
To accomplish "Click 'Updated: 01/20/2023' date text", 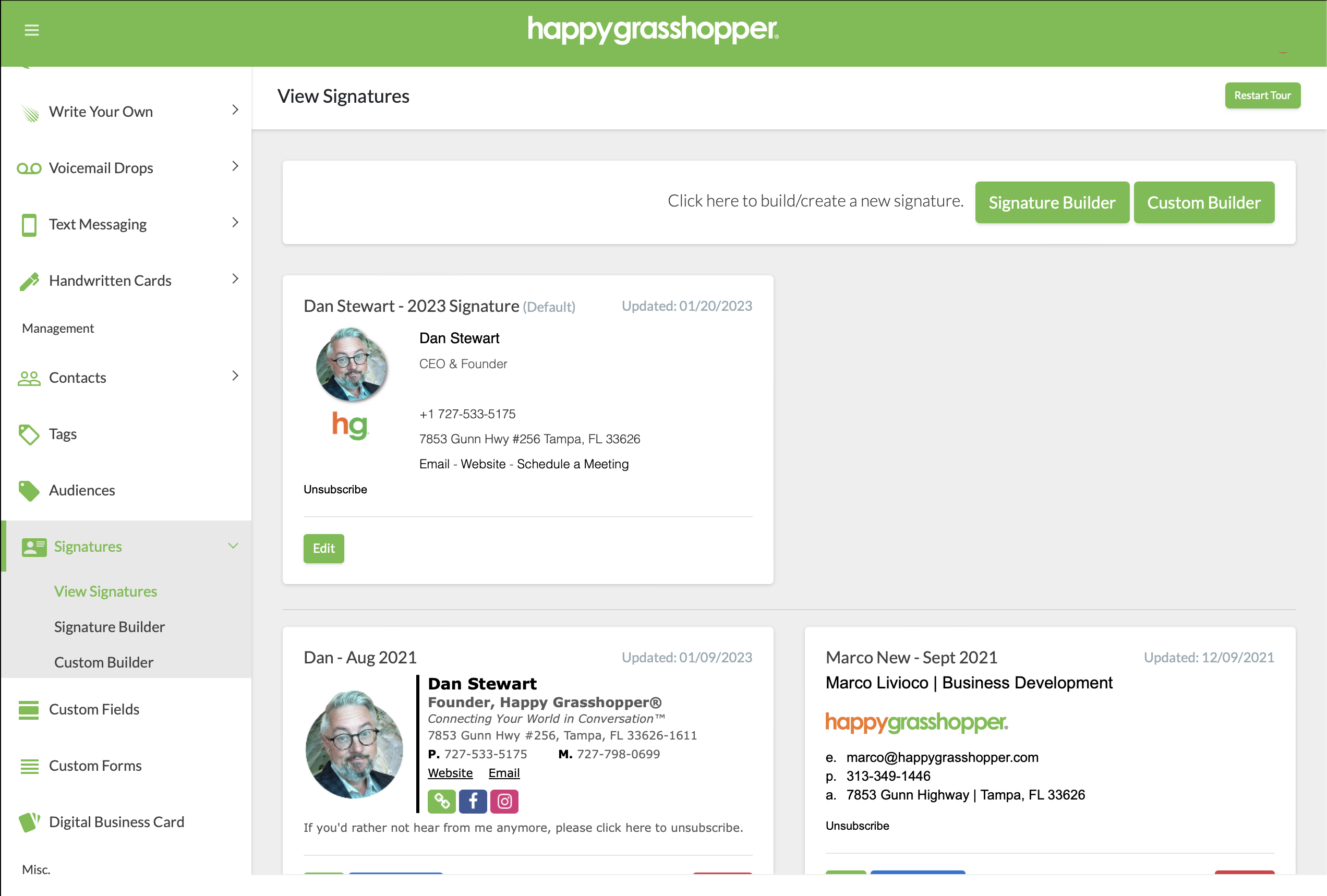I will point(687,306).
